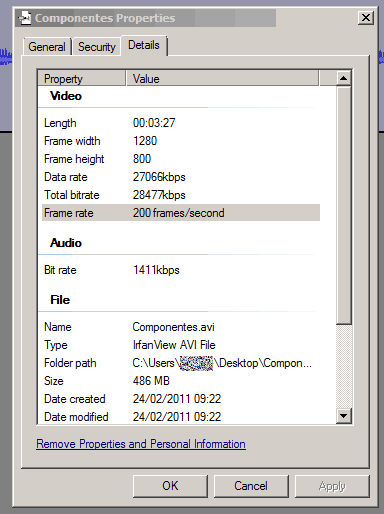Click the Date modified value
The width and height of the screenshot is (384, 514).
point(177,417)
